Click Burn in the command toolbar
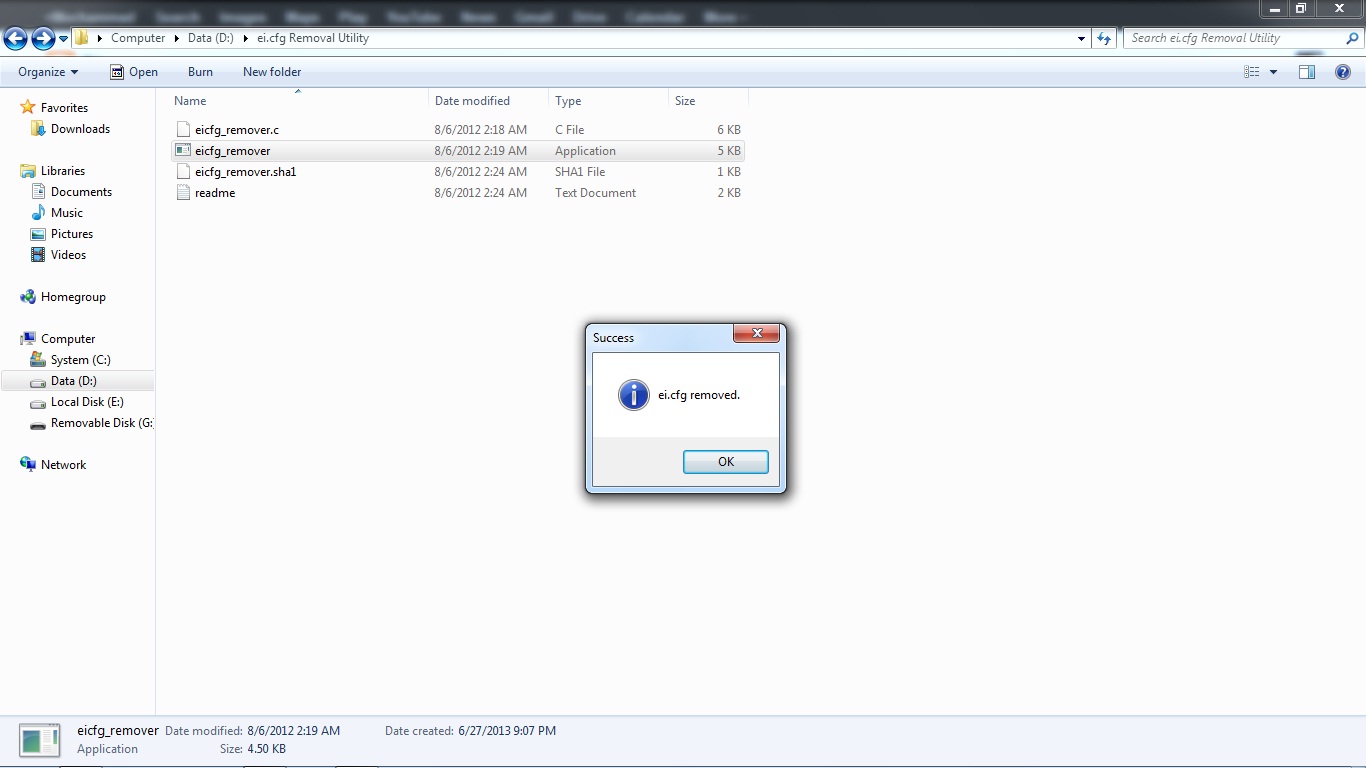This screenshot has width=1366, height=768. (x=199, y=71)
